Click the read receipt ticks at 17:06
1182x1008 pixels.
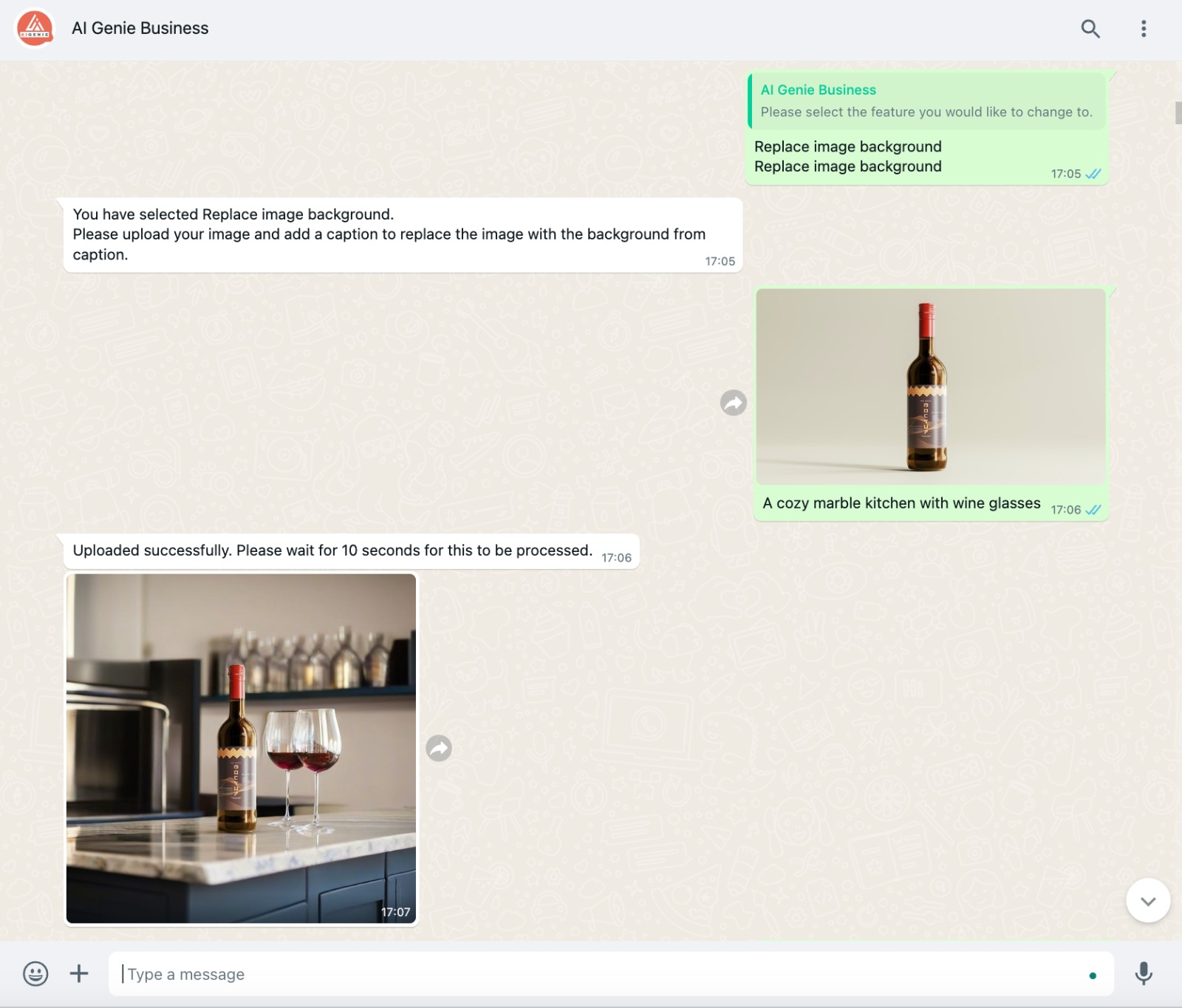(x=1093, y=510)
